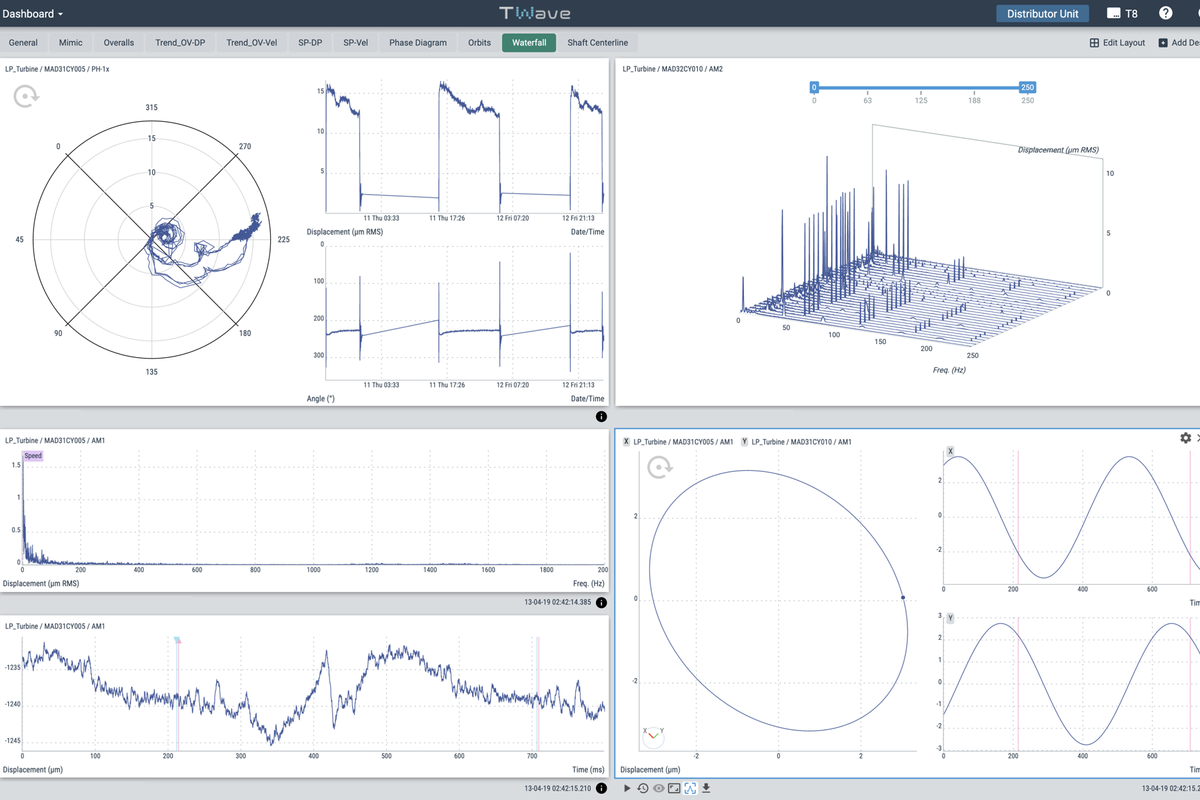The height and width of the screenshot is (800, 1200).
Task: Click the info icon beside timestamp 02:42:15.210
Action: pos(600,788)
